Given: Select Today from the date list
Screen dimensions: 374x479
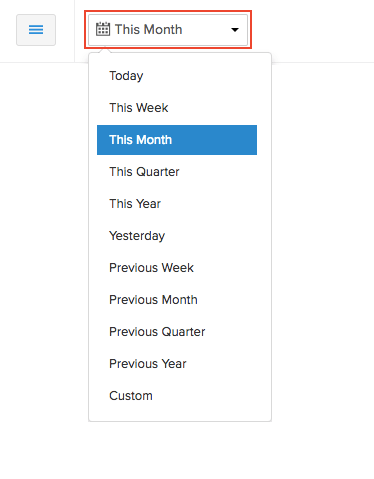Looking at the screenshot, I should pyautogui.click(x=177, y=76).
